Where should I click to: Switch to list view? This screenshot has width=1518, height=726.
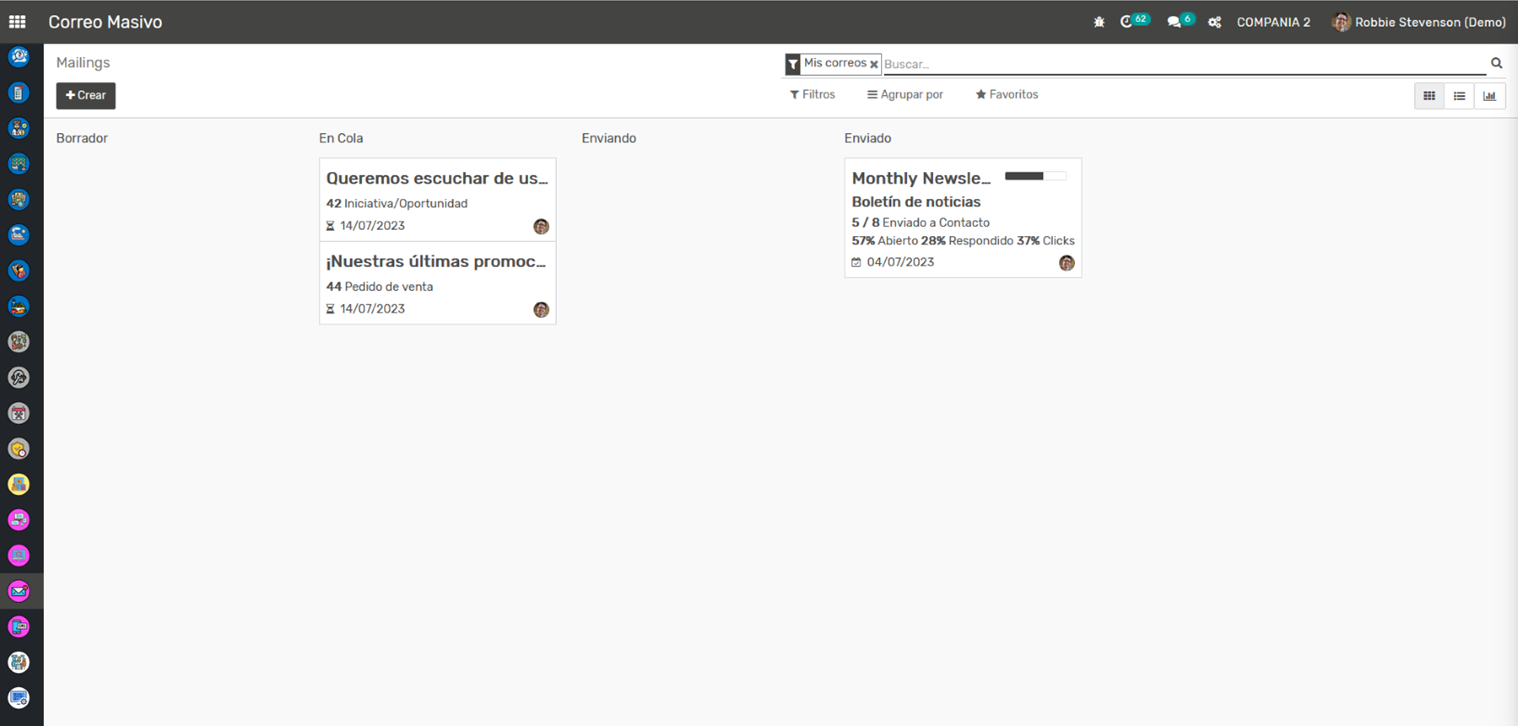tap(1459, 96)
